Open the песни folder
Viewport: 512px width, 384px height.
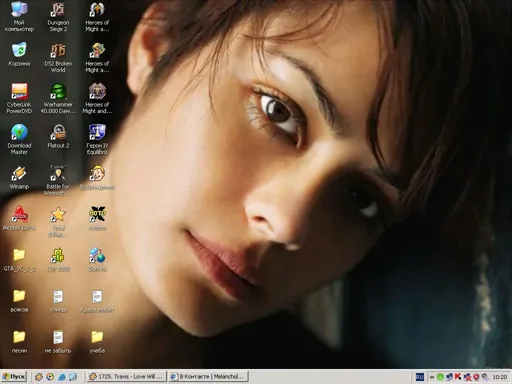click(19, 342)
